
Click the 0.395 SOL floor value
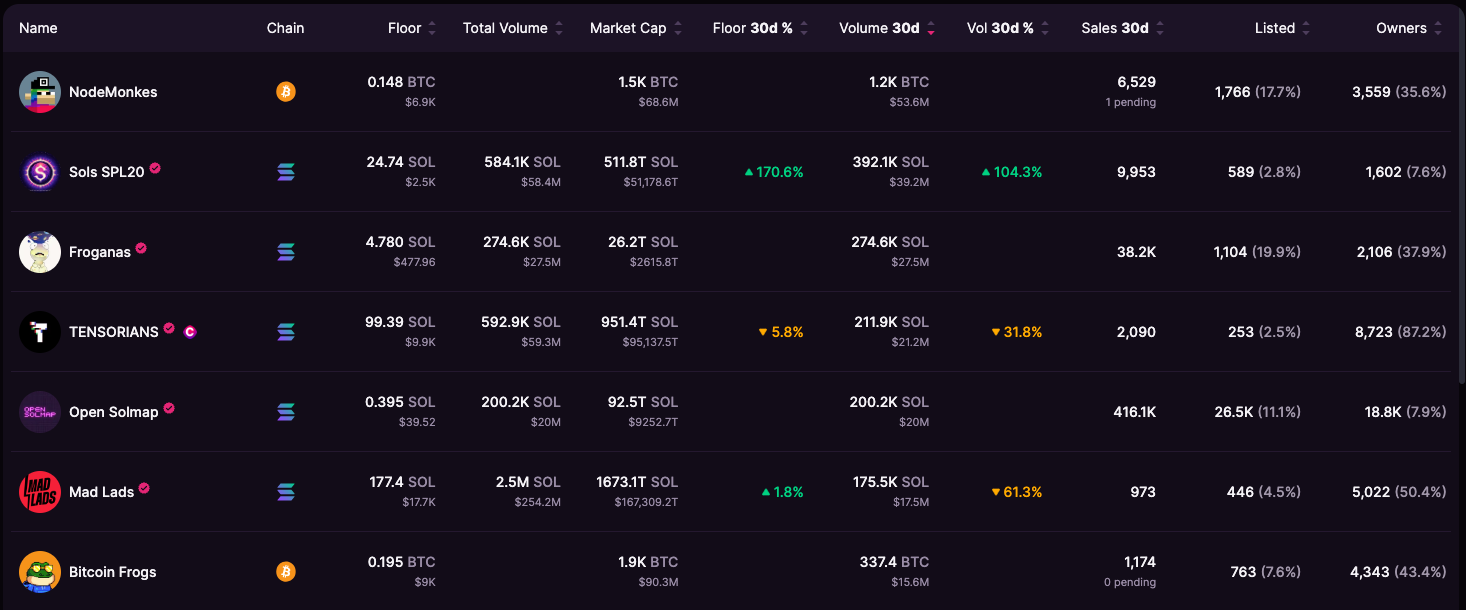[400, 402]
